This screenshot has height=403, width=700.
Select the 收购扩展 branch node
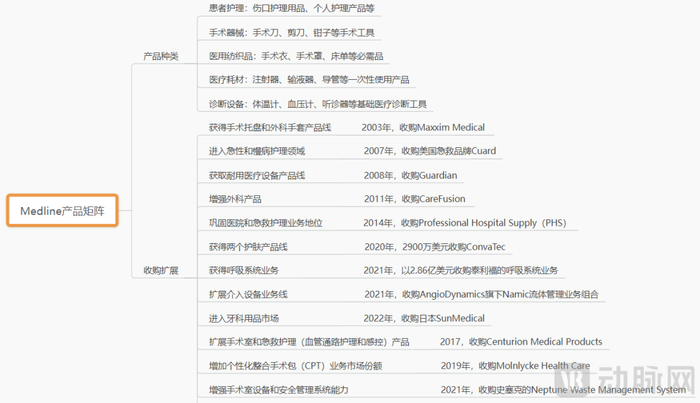pos(161,270)
